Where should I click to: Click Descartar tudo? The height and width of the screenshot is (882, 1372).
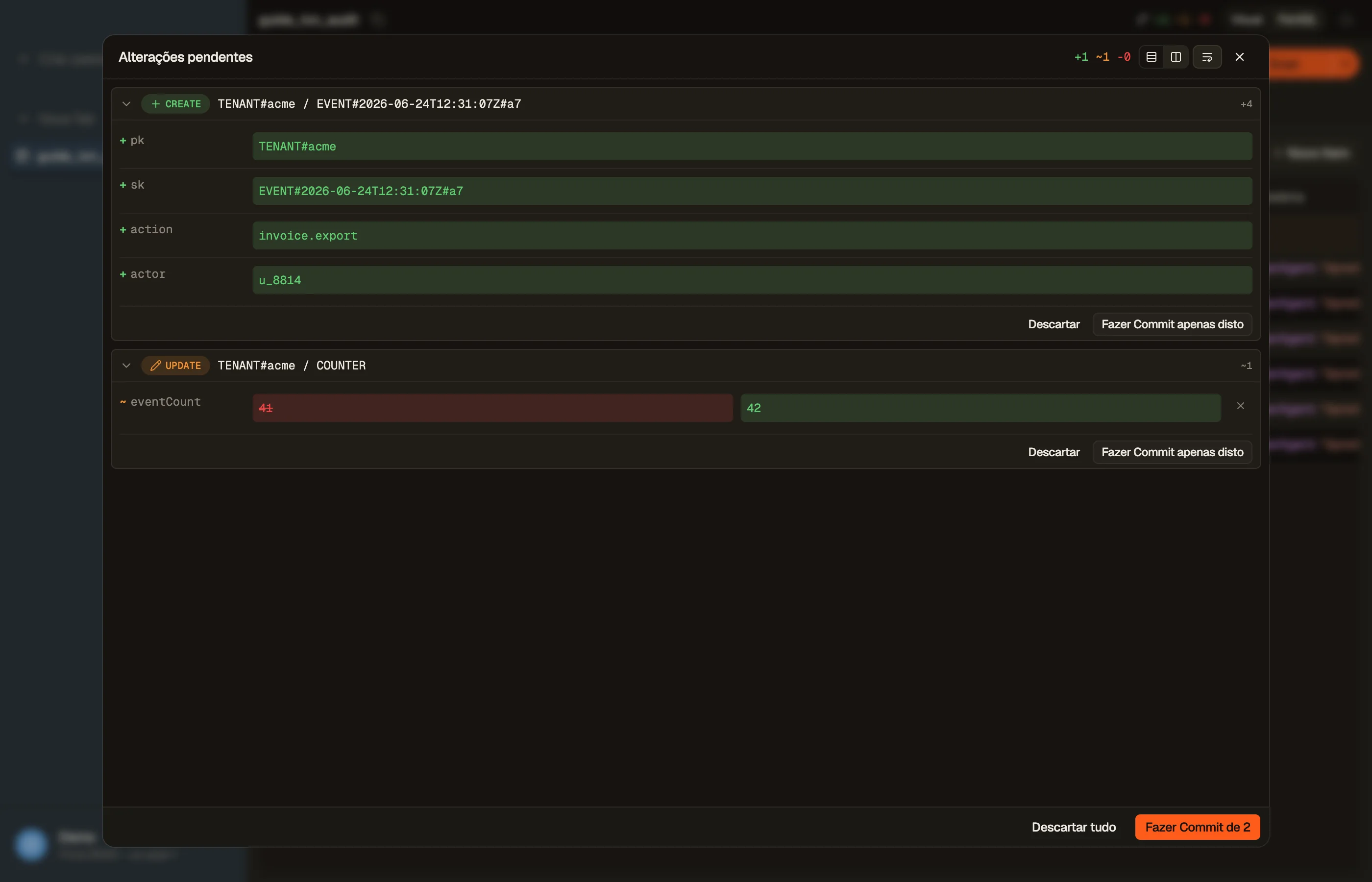pyautogui.click(x=1074, y=827)
